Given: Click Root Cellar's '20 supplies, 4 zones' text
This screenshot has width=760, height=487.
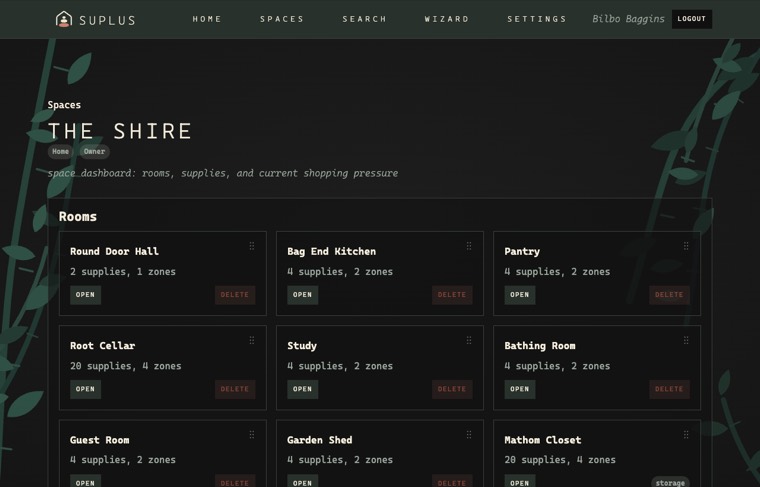Looking at the screenshot, I should (126, 366).
